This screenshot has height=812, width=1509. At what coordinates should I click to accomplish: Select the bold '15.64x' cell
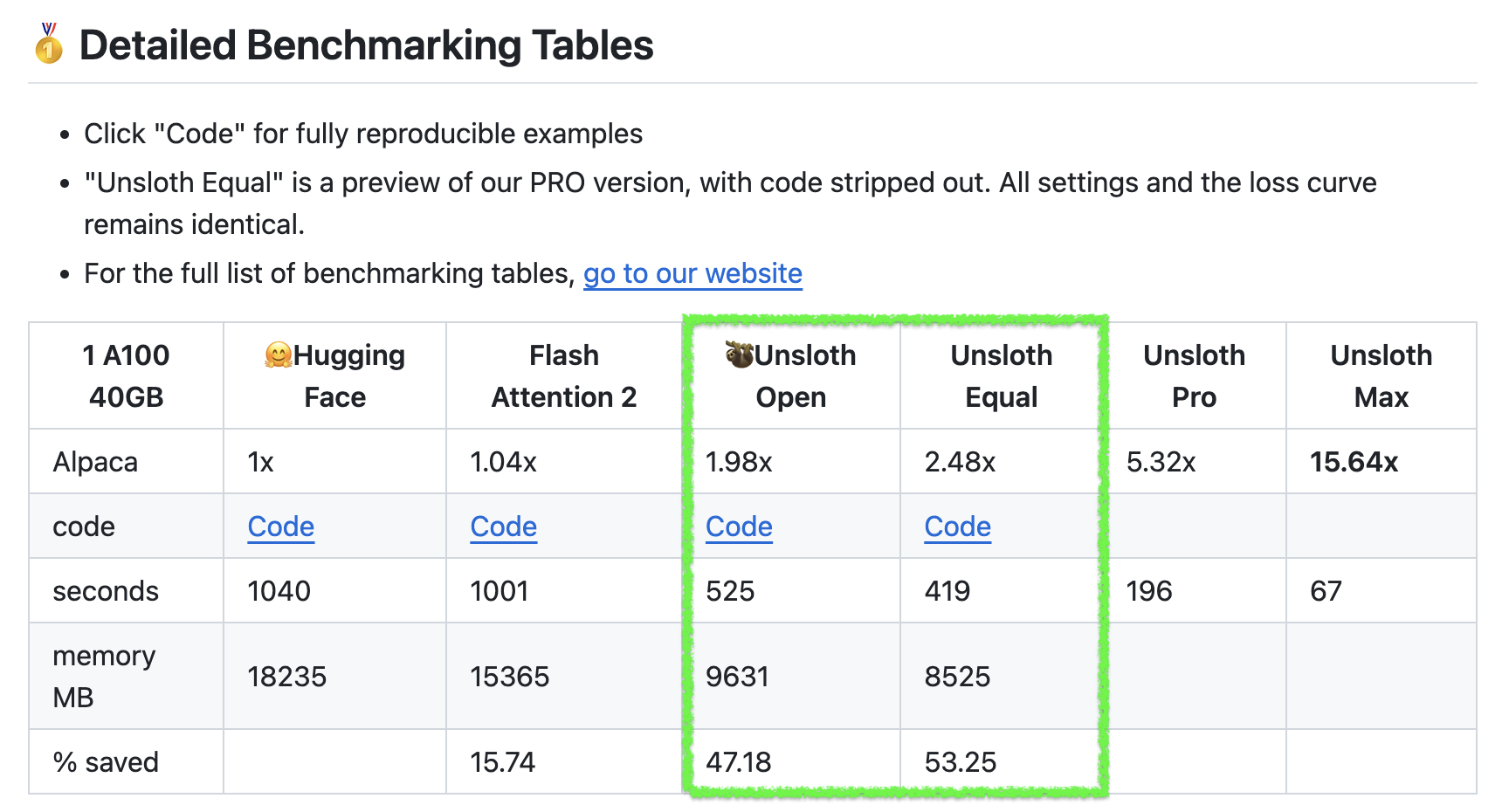pyautogui.click(x=1382, y=462)
